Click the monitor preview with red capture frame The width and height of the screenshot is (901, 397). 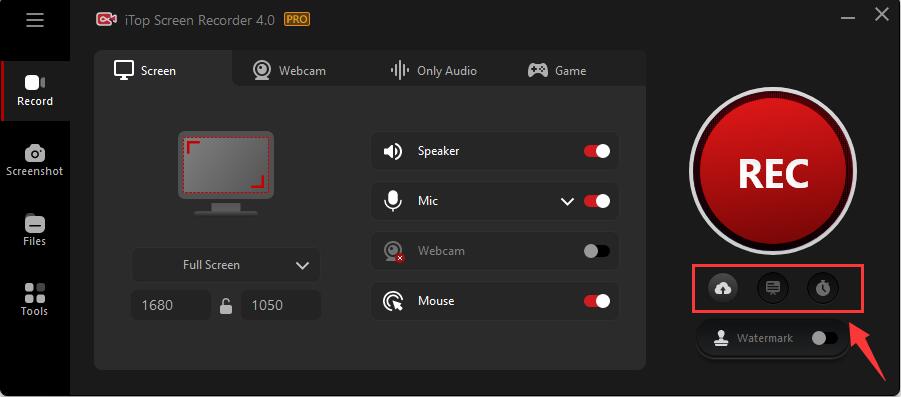(x=226, y=173)
